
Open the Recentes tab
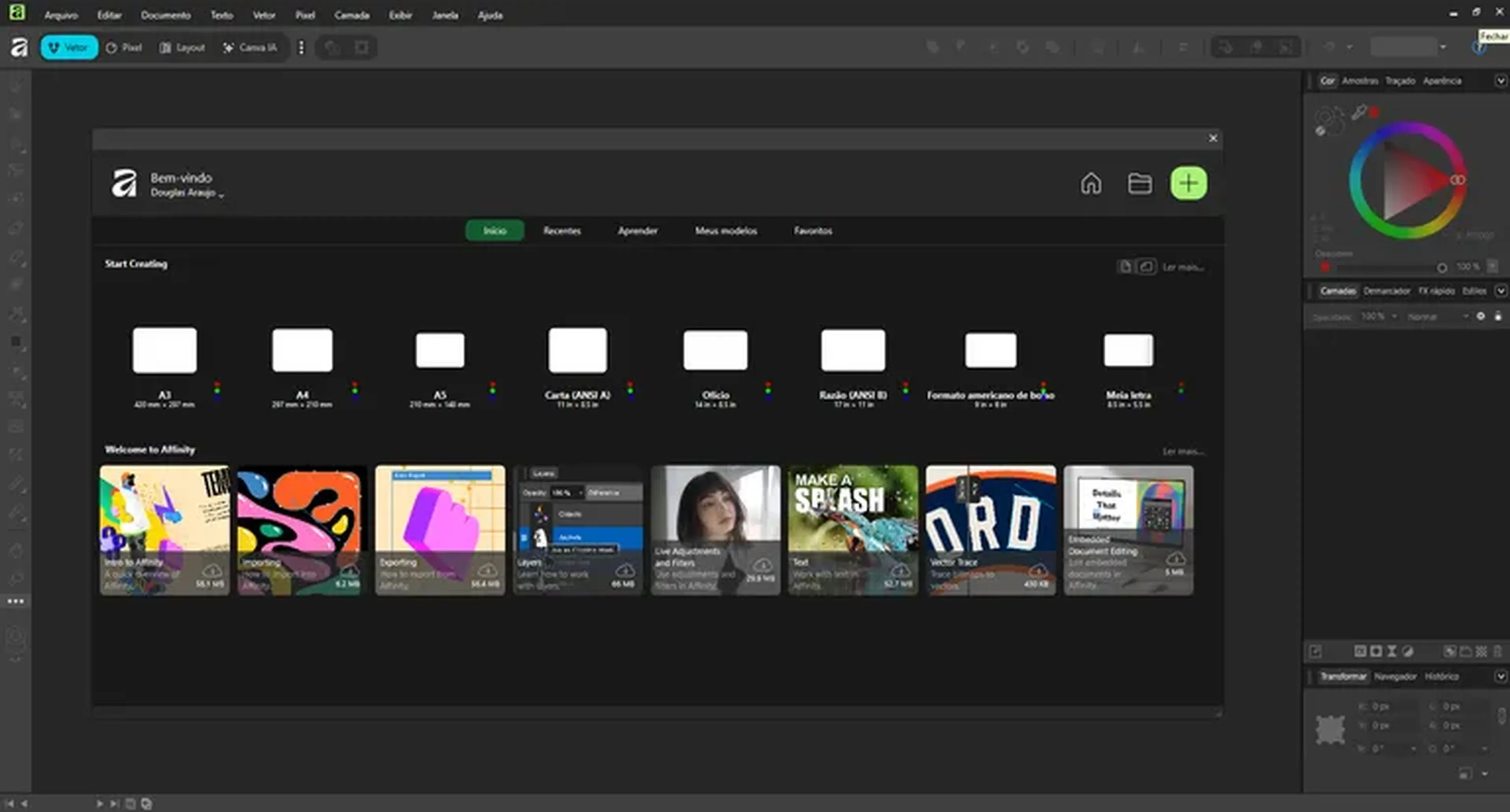click(562, 230)
